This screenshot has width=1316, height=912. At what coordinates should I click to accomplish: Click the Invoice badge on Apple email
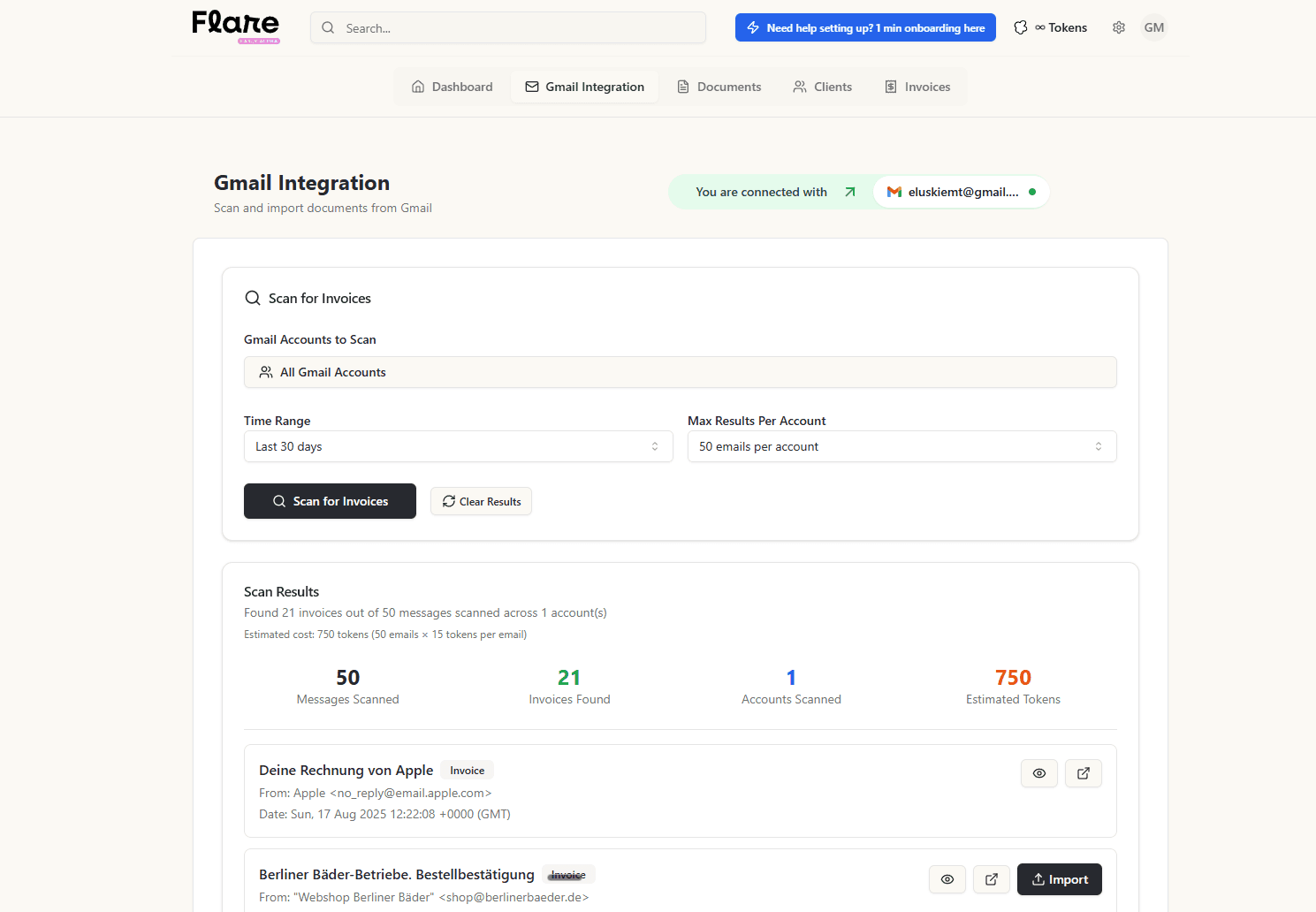pos(468,770)
